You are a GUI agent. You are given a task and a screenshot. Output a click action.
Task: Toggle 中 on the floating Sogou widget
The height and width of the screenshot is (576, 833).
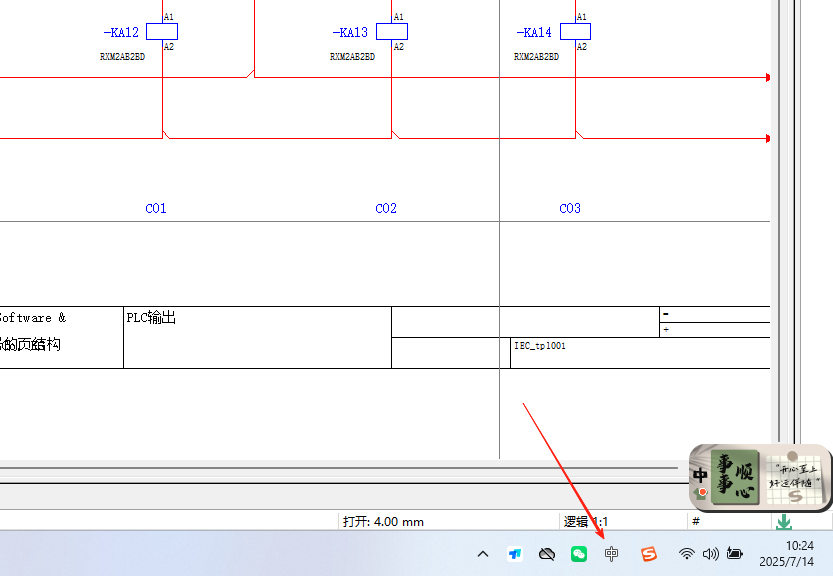[x=701, y=475]
